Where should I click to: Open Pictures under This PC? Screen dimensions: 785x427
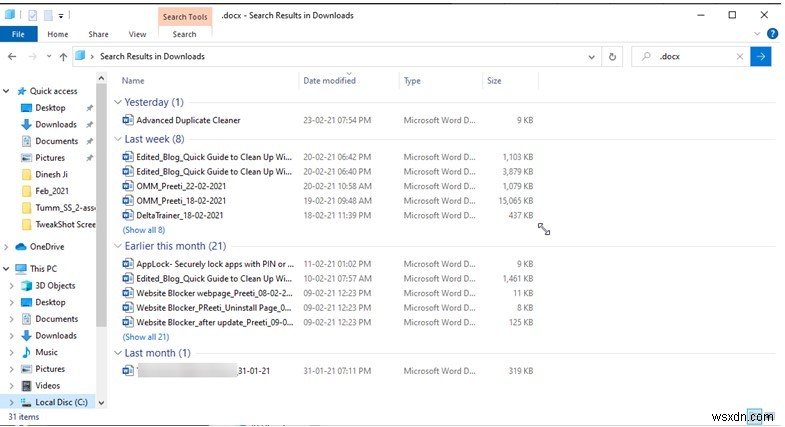point(50,369)
